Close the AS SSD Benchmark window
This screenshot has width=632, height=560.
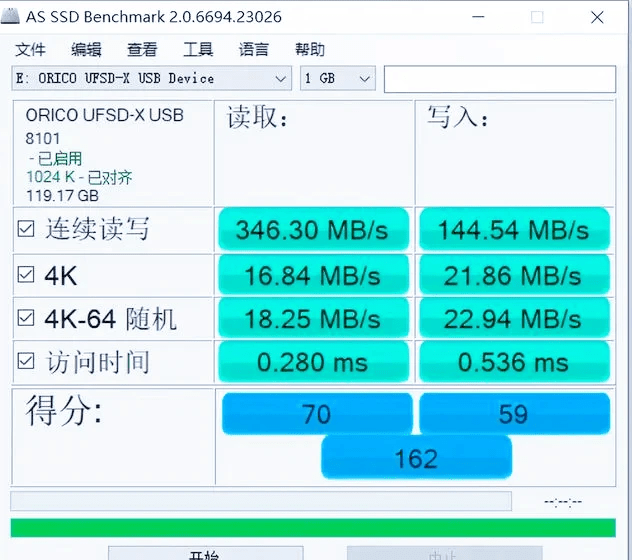click(x=597, y=17)
